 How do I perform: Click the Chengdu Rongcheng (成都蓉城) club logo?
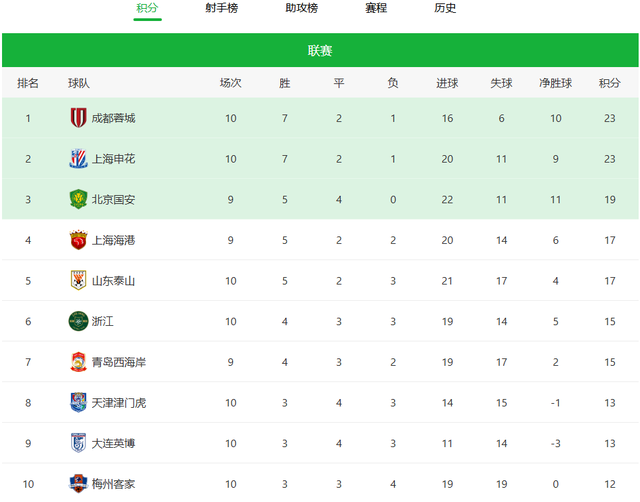point(78,118)
